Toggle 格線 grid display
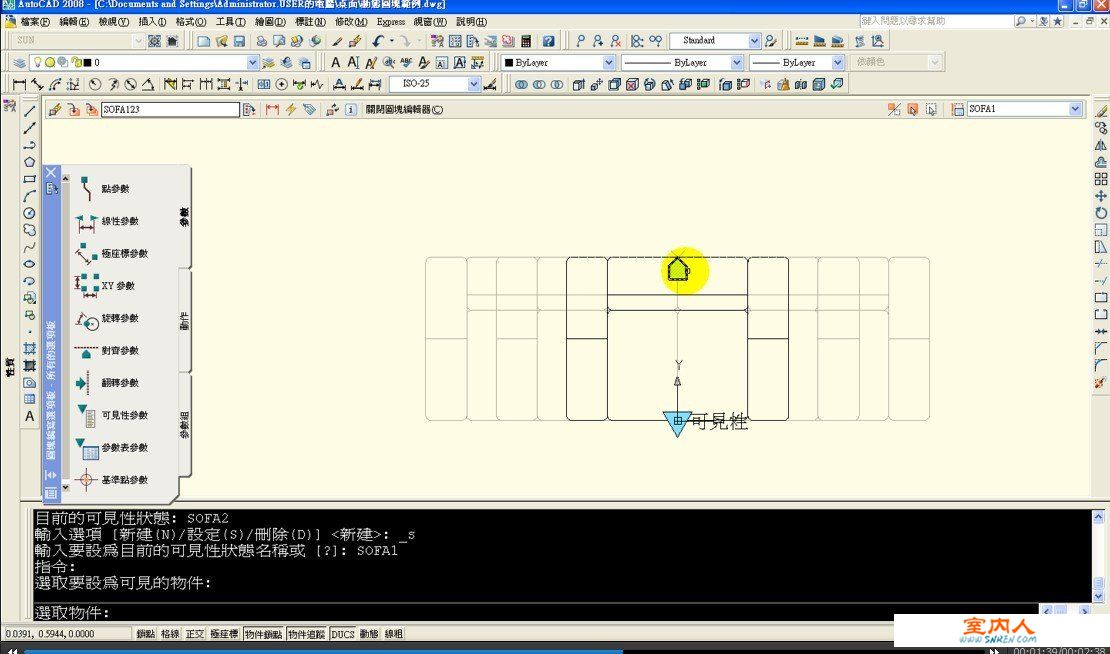 tap(170, 634)
